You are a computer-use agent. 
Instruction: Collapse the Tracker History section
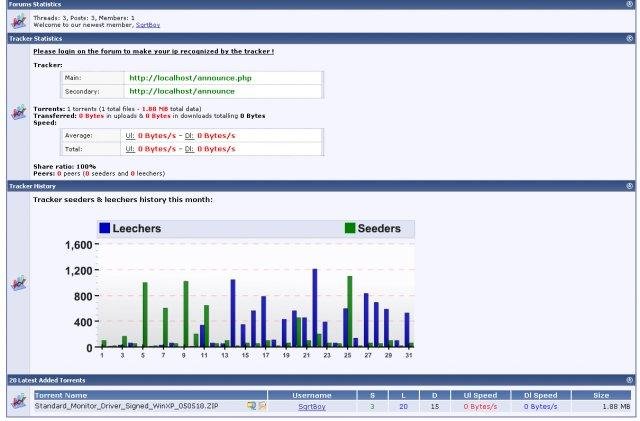[629, 186]
